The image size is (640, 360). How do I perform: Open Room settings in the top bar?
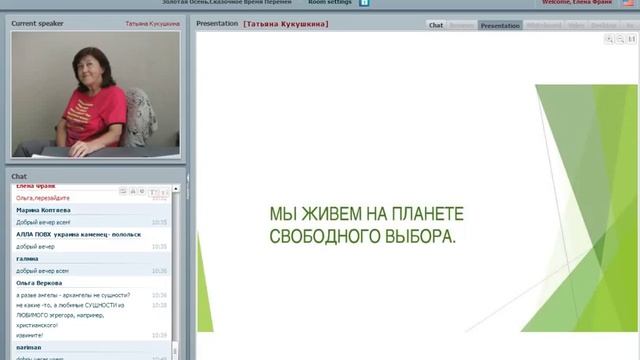click(x=330, y=2)
